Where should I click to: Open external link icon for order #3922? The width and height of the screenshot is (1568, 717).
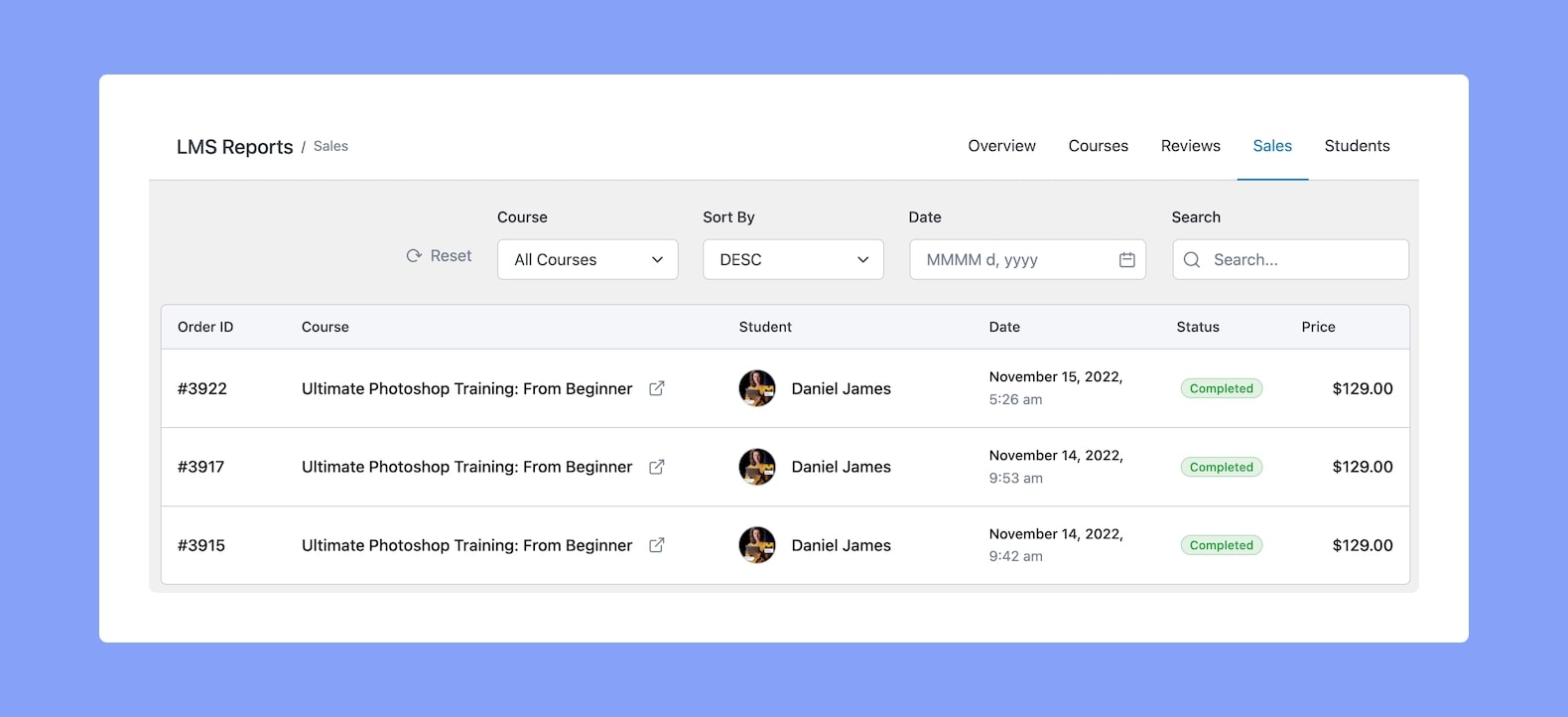coord(656,388)
